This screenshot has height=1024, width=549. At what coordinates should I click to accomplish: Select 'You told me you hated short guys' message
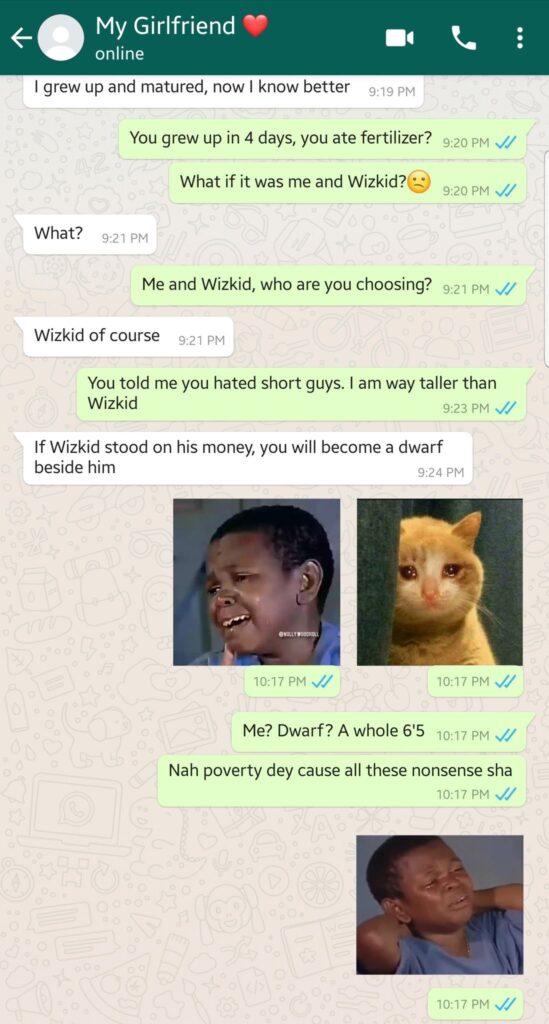coord(302,394)
